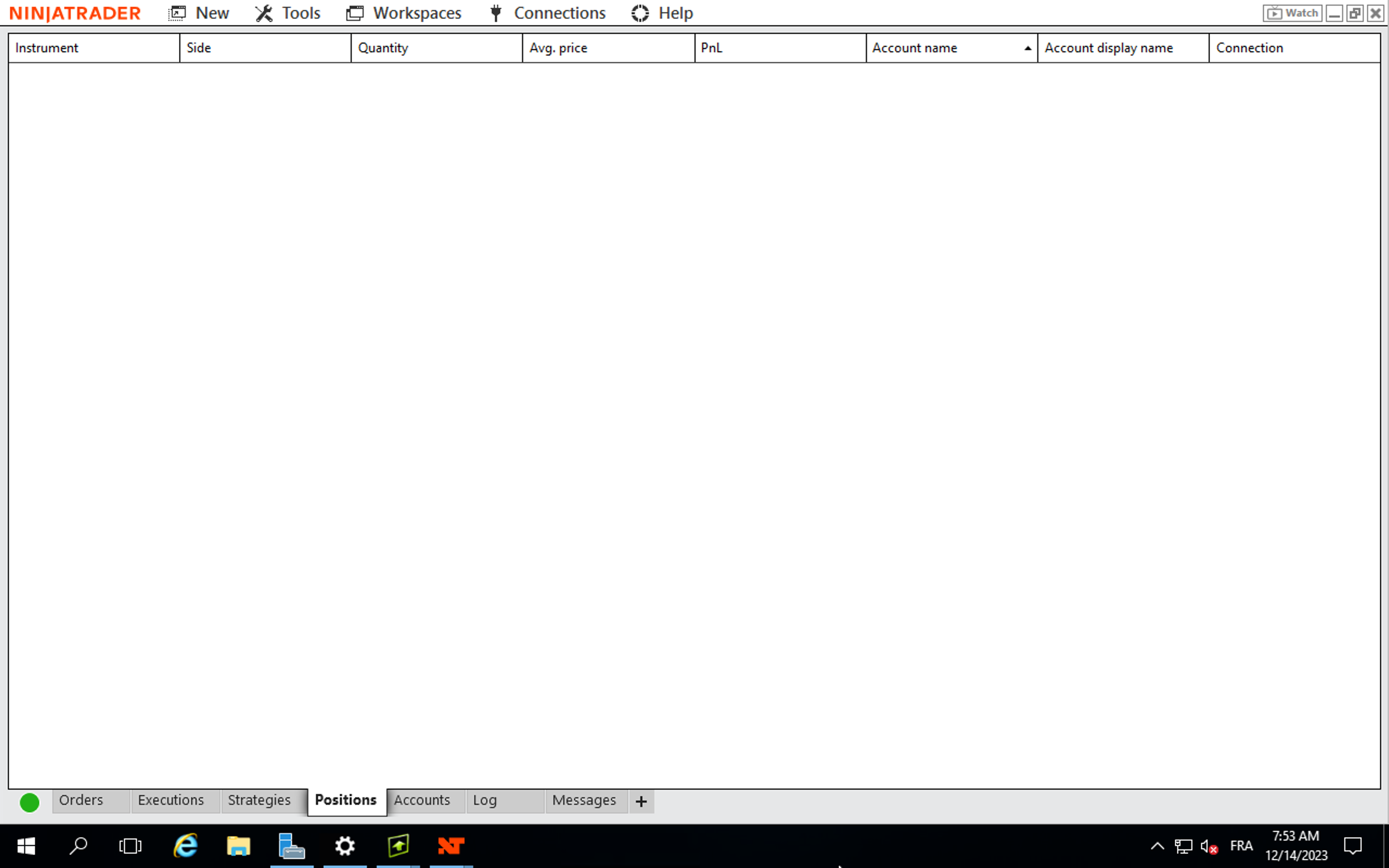Screen dimensions: 1389x868
Task: Click the green connection status indicator
Action: (x=30, y=802)
